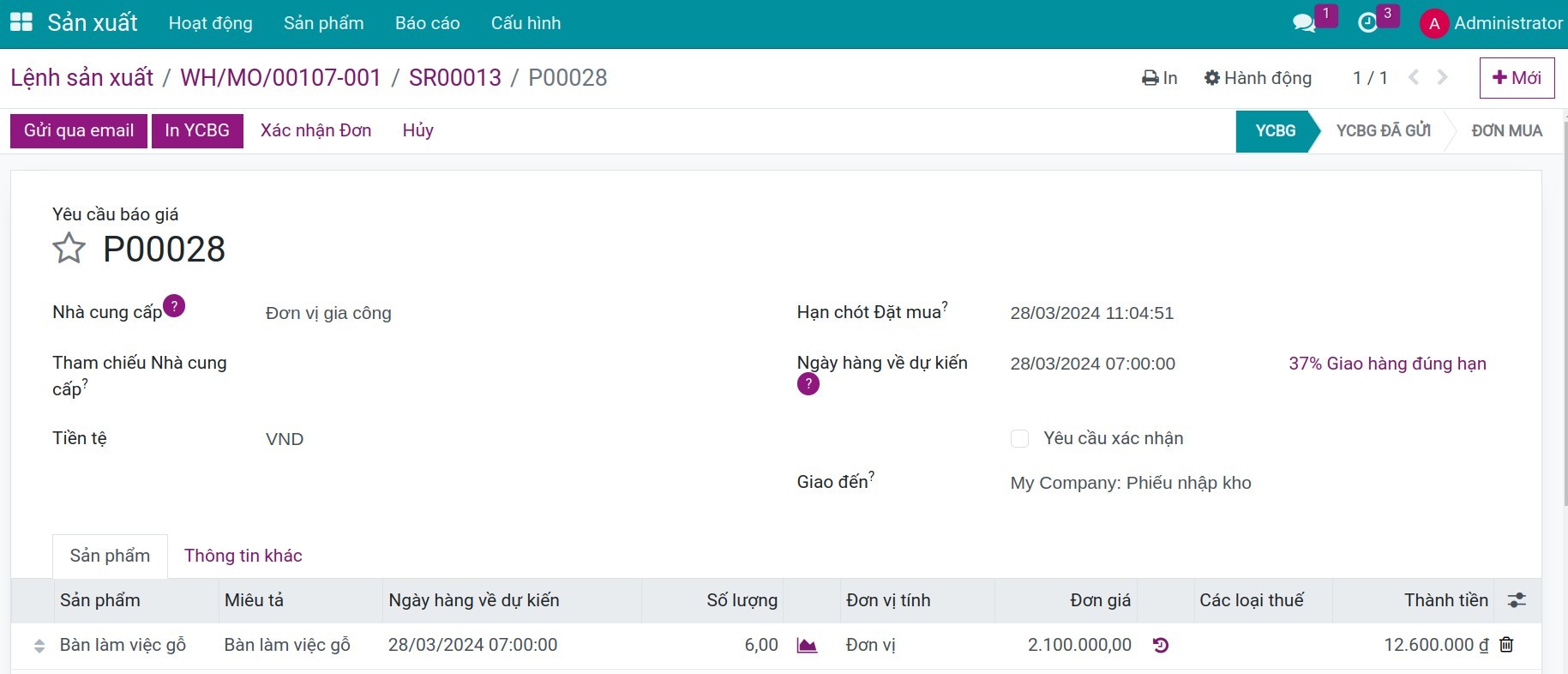Open the apps grid menu icon
The image size is (1568, 674).
[21, 23]
